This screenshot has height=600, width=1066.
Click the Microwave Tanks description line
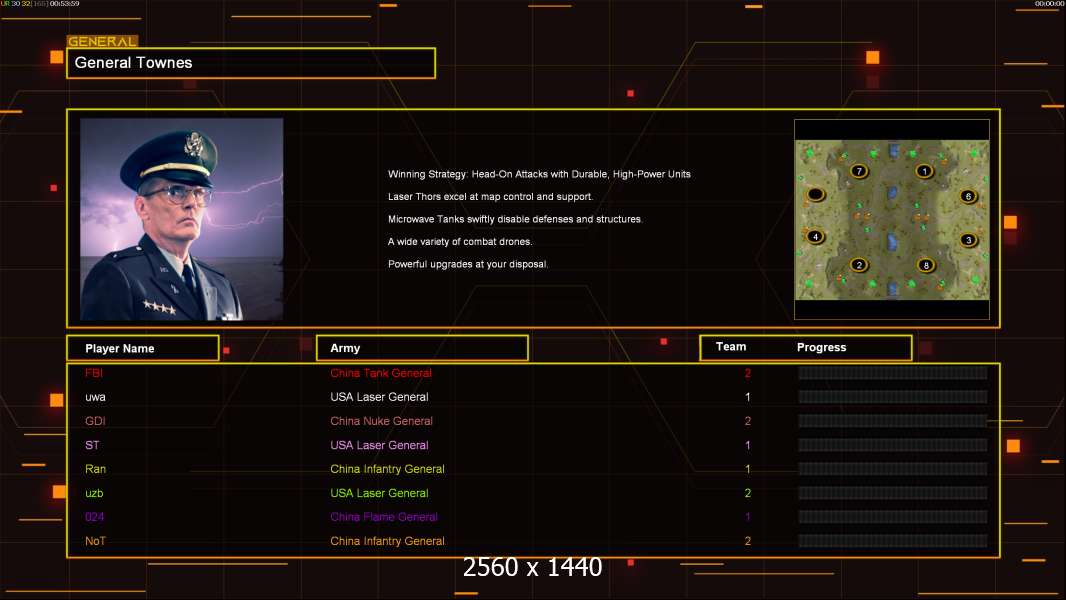pos(515,219)
